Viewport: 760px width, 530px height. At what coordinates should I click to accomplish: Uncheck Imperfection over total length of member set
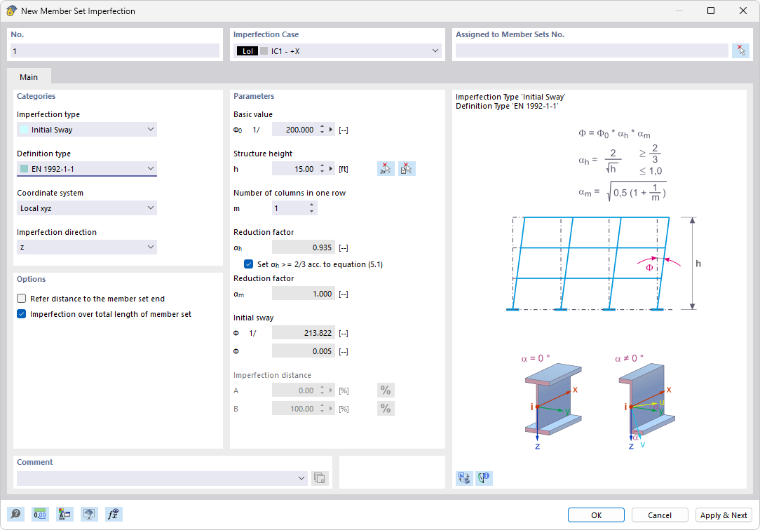[21, 314]
